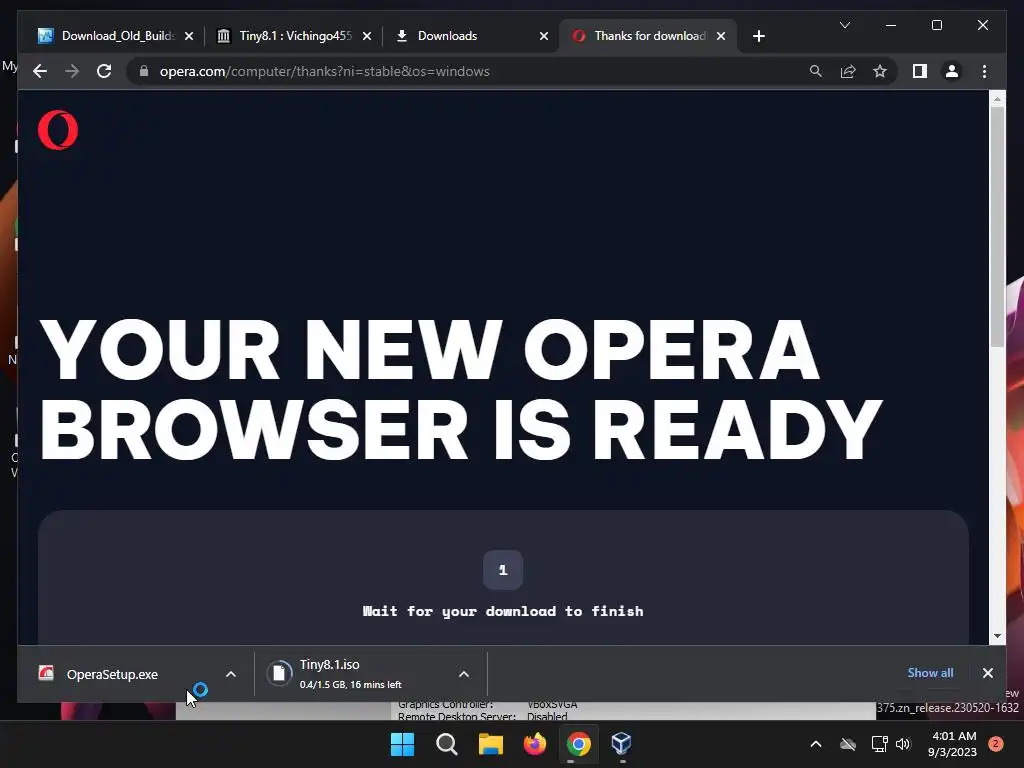This screenshot has height=768, width=1024.
Task: Open a new browser tab
Action: pyautogui.click(x=758, y=36)
